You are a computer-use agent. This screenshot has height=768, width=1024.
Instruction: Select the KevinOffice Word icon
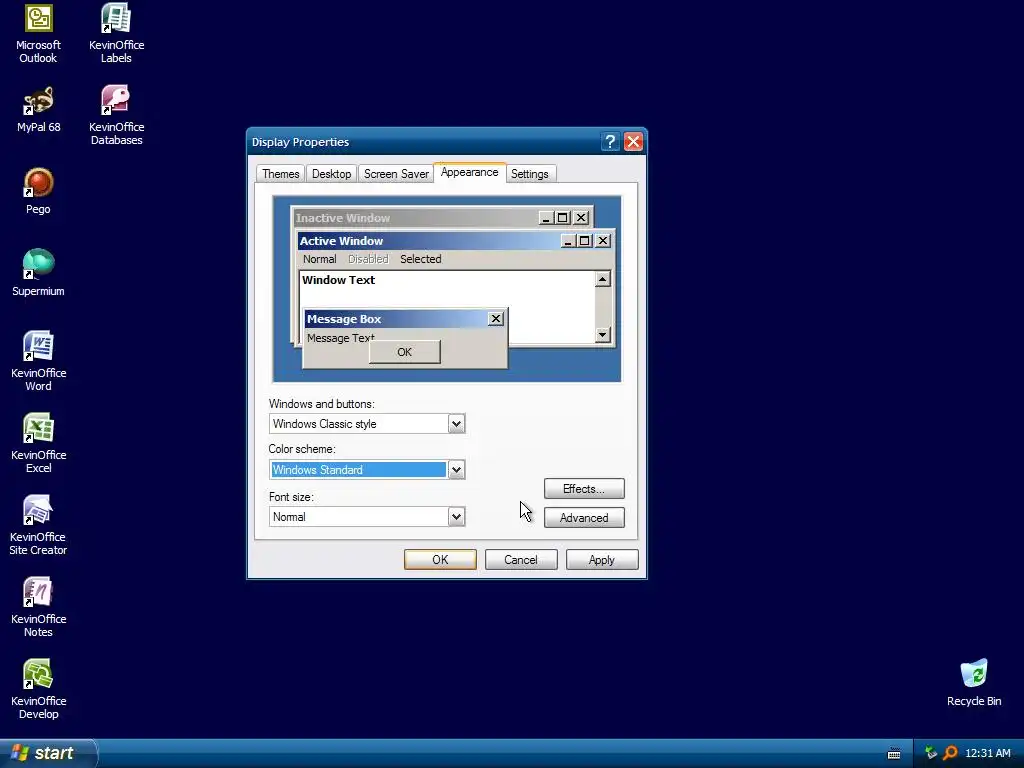(x=39, y=361)
